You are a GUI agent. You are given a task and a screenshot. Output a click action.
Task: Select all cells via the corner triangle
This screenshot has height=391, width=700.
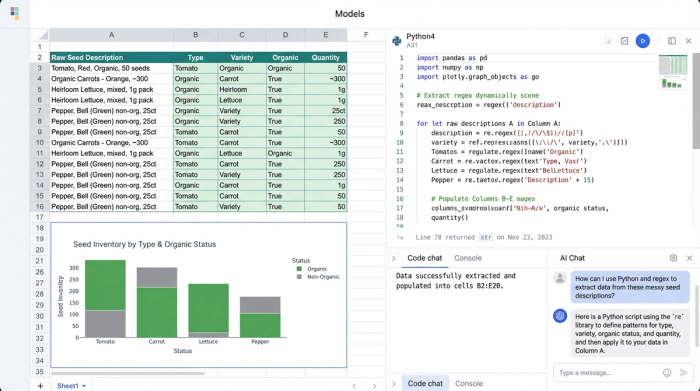tap(43, 35)
